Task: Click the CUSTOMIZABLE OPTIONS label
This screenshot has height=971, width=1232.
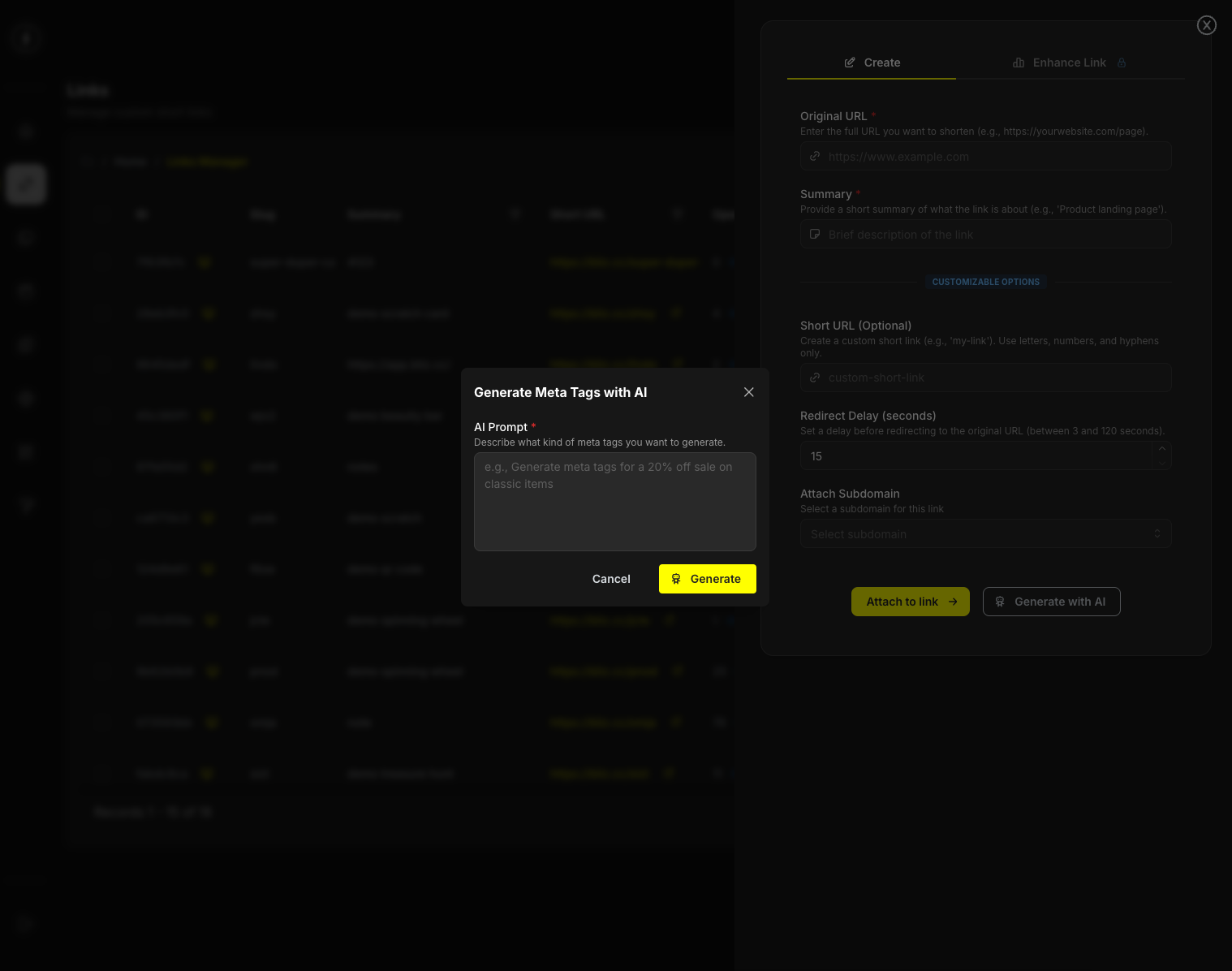Action: (986, 282)
